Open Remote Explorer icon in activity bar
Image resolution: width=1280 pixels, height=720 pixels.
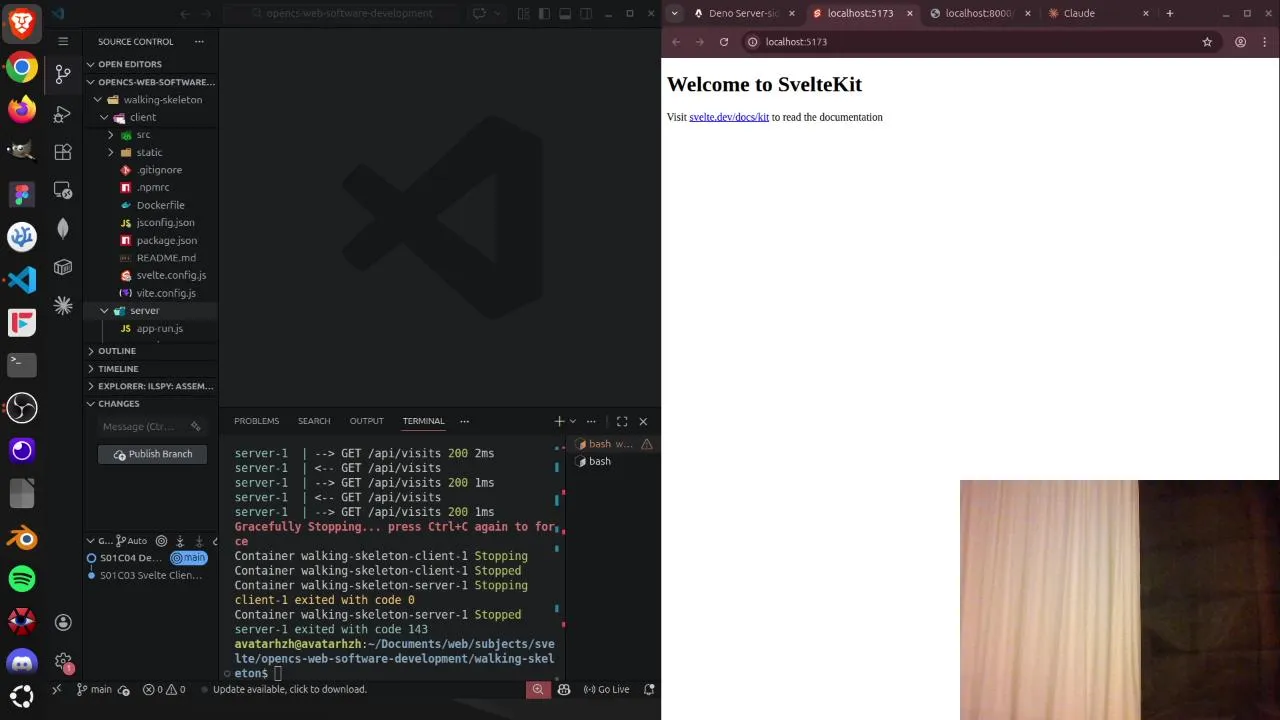point(63,190)
